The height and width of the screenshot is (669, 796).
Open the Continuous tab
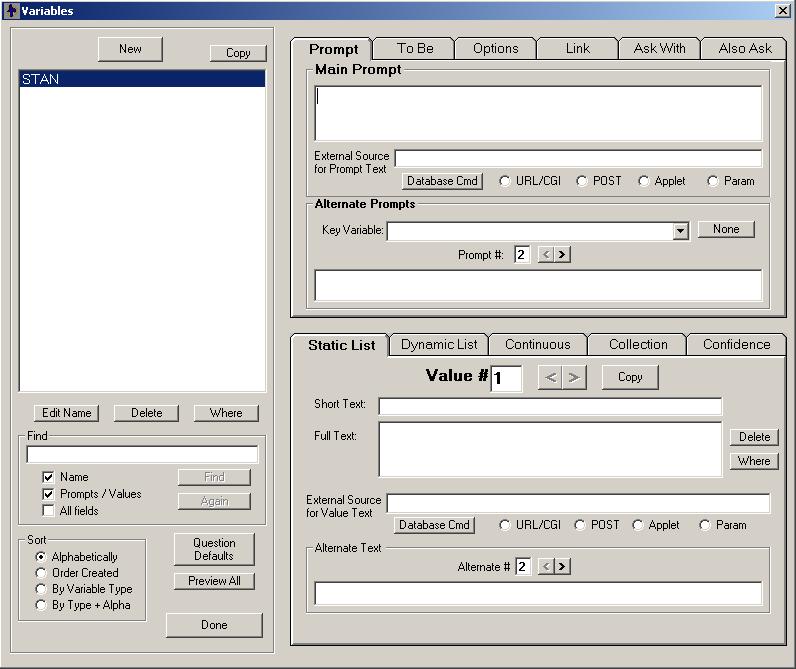pyautogui.click(x=538, y=345)
